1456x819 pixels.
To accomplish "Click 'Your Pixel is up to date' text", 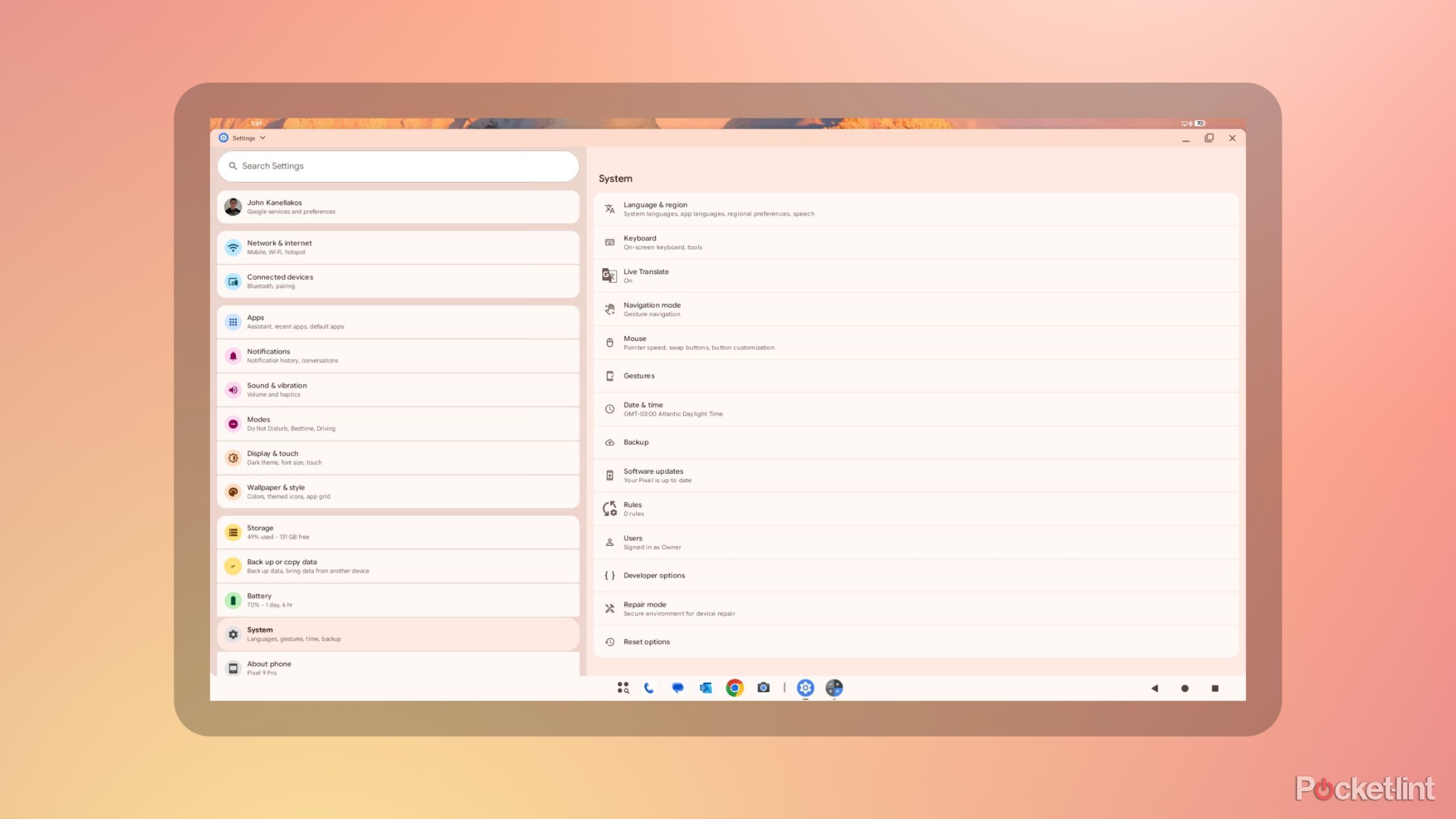I will (657, 481).
